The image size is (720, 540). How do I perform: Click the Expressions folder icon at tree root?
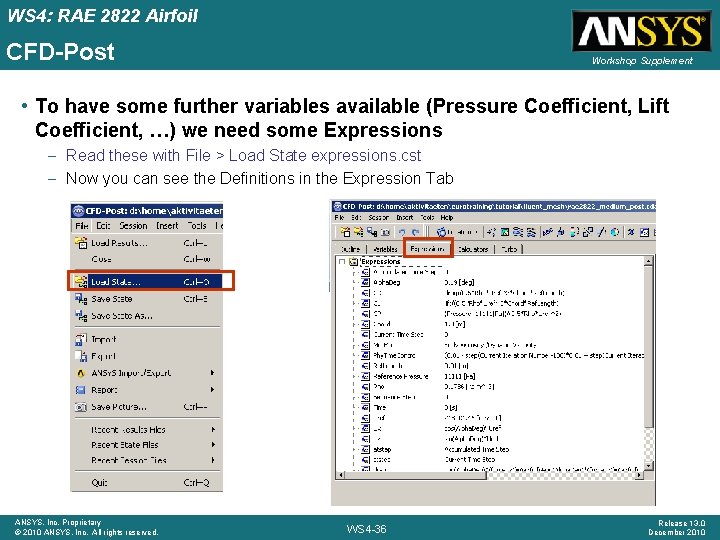click(353, 262)
